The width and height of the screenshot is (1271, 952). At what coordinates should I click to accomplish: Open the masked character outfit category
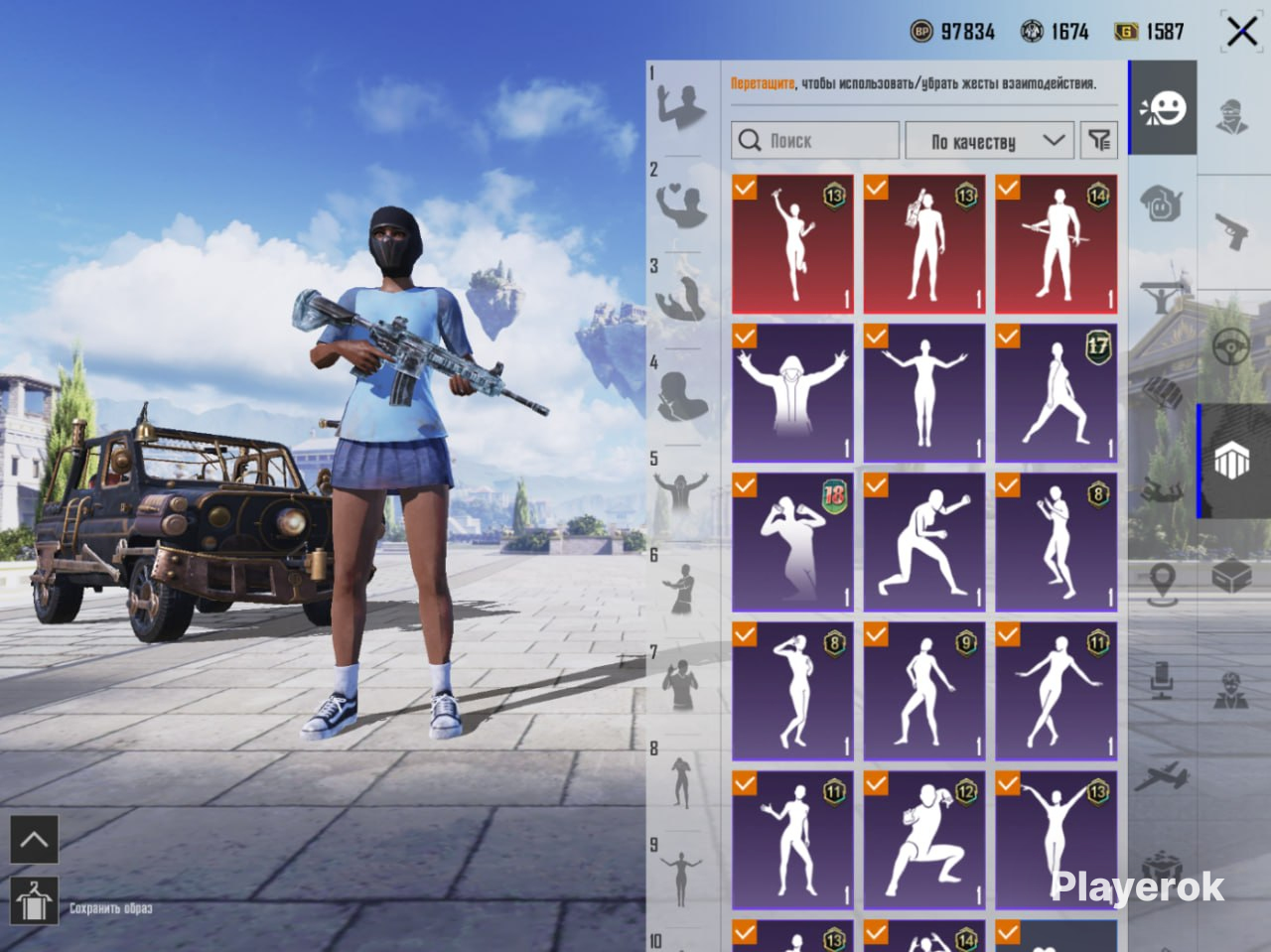[x=1233, y=115]
